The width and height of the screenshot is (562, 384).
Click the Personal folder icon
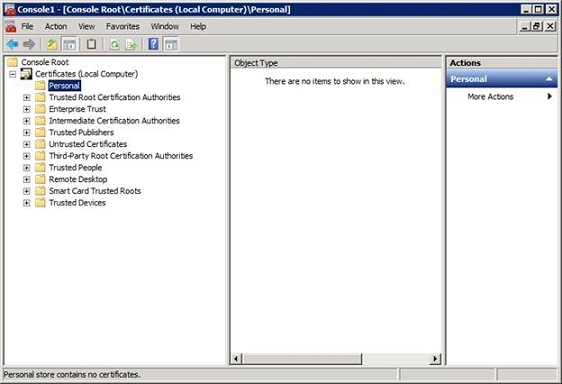40,86
